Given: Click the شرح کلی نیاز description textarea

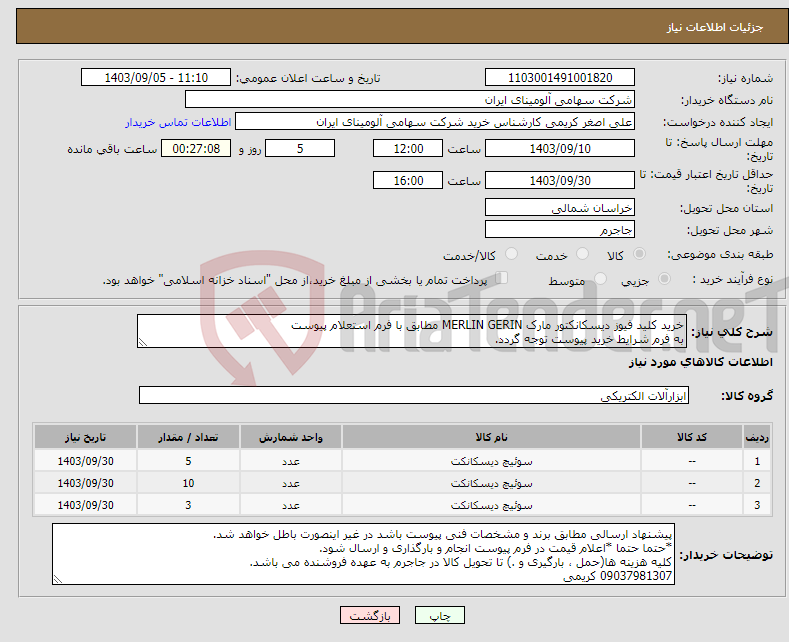Looking at the screenshot, I should (412, 331).
